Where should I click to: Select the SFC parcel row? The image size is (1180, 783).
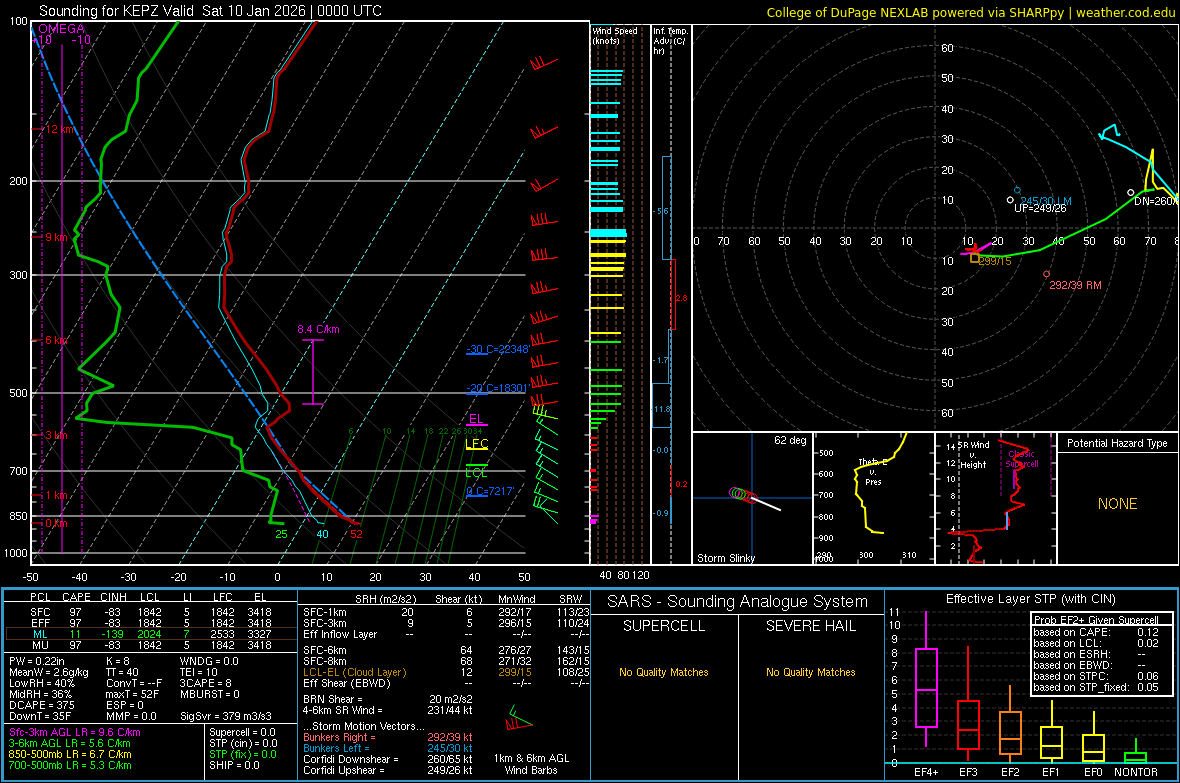151,612
